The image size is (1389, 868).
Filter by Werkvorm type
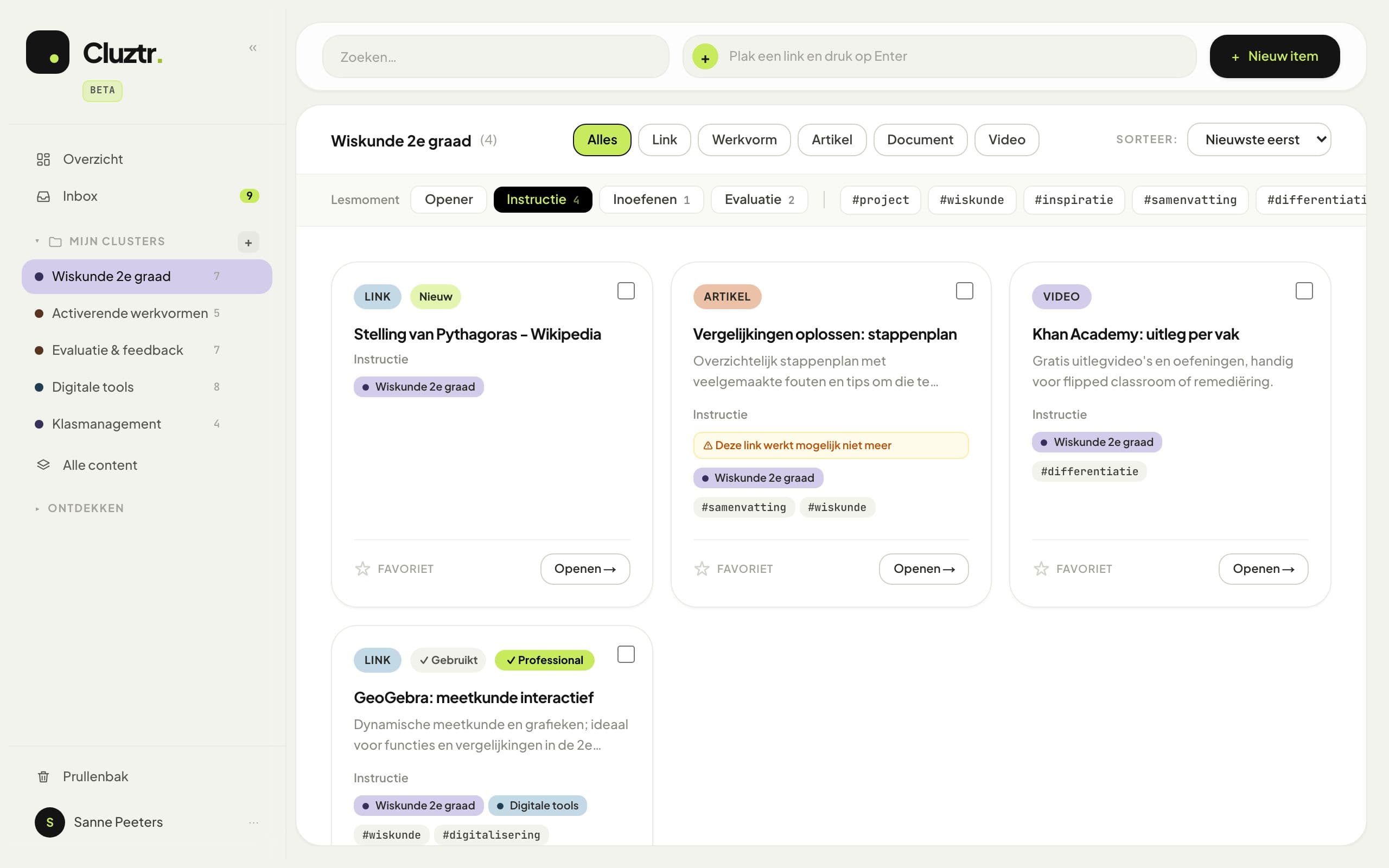coord(744,139)
